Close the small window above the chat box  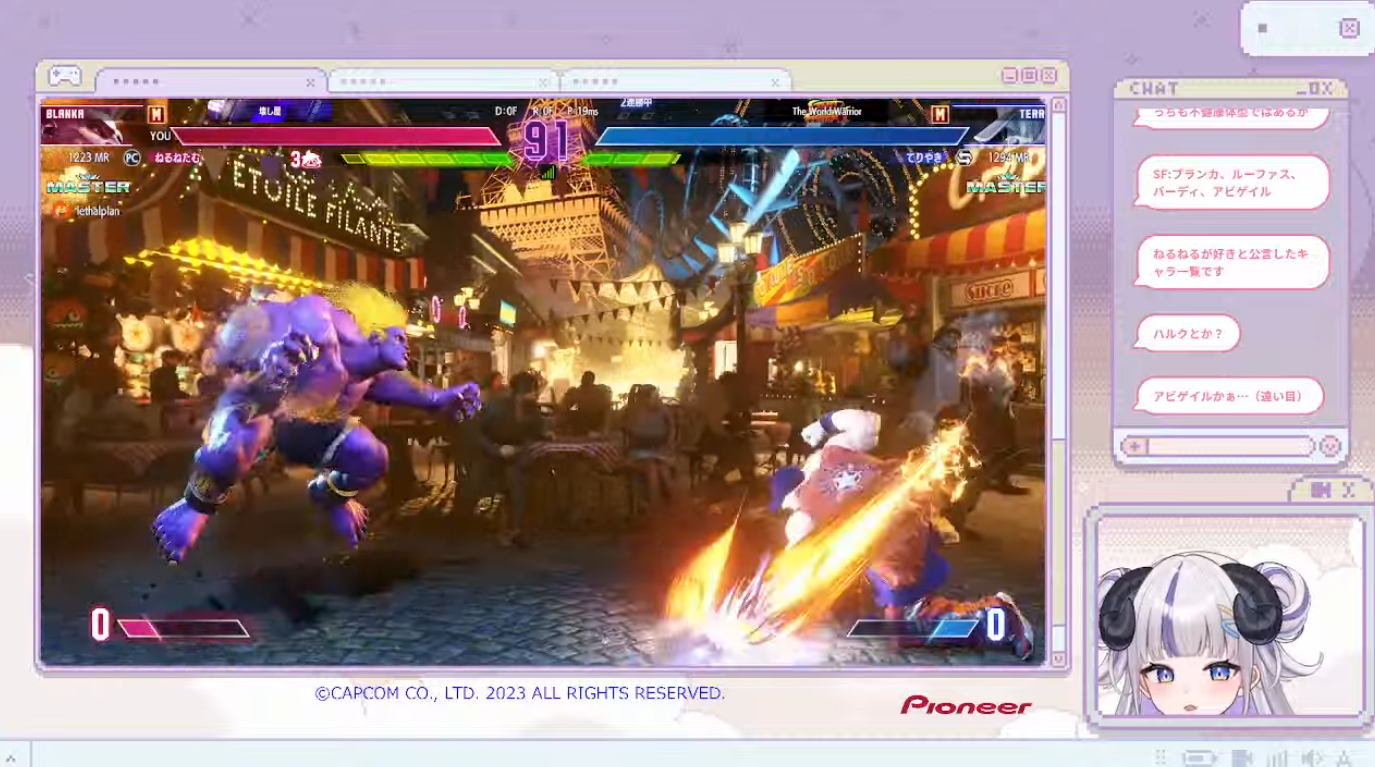point(1349,28)
